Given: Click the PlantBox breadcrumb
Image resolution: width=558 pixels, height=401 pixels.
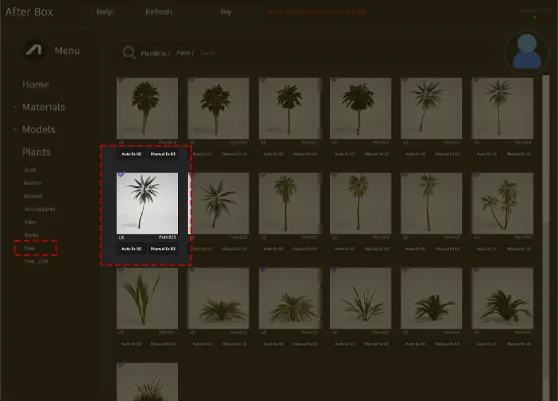Looking at the screenshot, I should pyautogui.click(x=155, y=53).
